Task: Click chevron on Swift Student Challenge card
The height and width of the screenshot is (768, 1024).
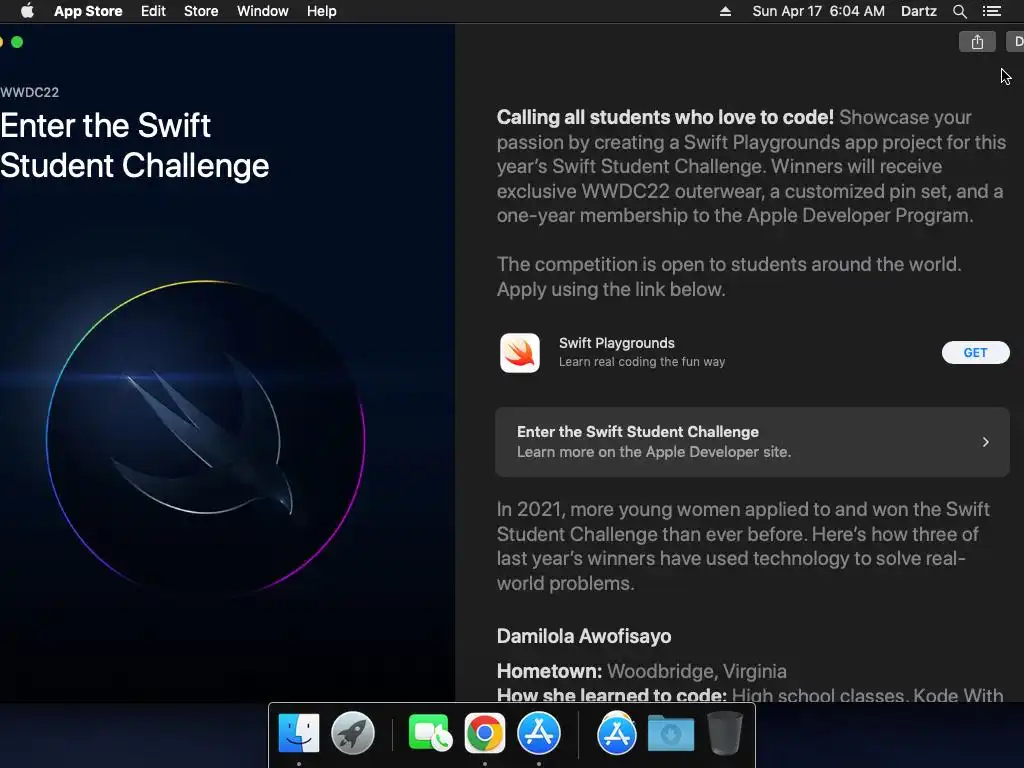Action: 985,442
